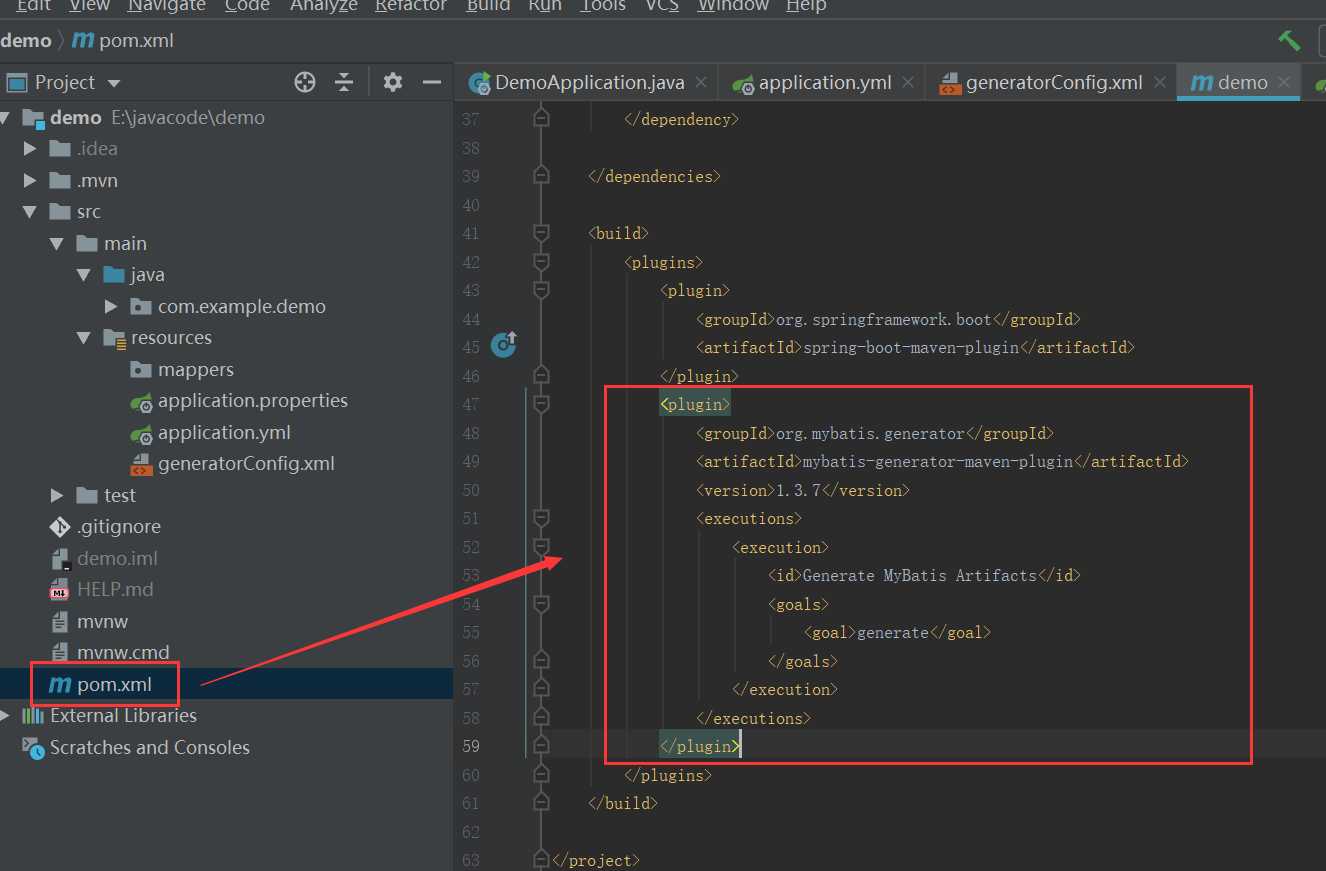The height and width of the screenshot is (871, 1326).
Task: Open Project panel settings gear
Action: [393, 82]
